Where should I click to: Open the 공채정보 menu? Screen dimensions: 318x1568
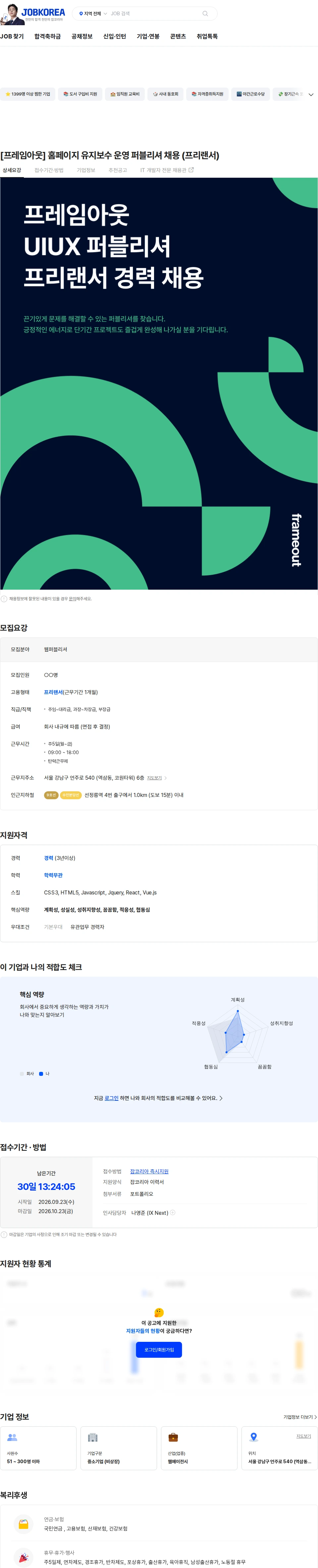[x=82, y=36]
